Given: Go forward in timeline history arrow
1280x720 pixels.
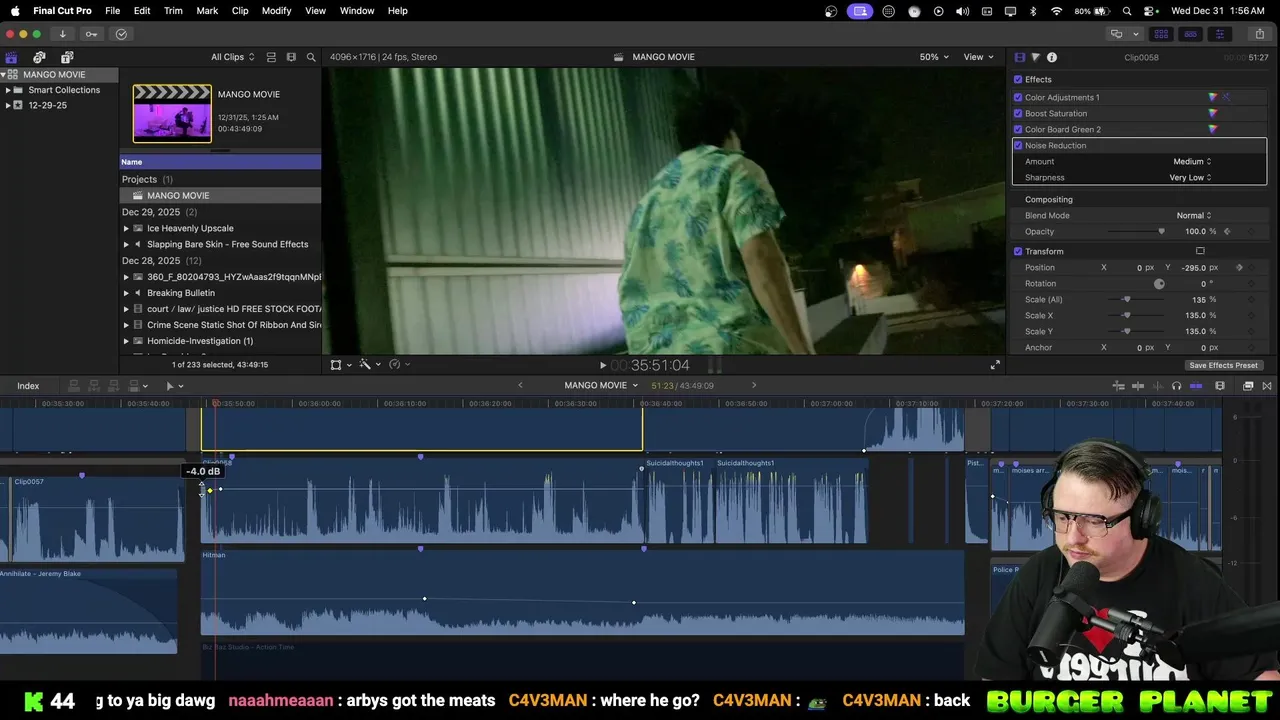Looking at the screenshot, I should [754, 386].
